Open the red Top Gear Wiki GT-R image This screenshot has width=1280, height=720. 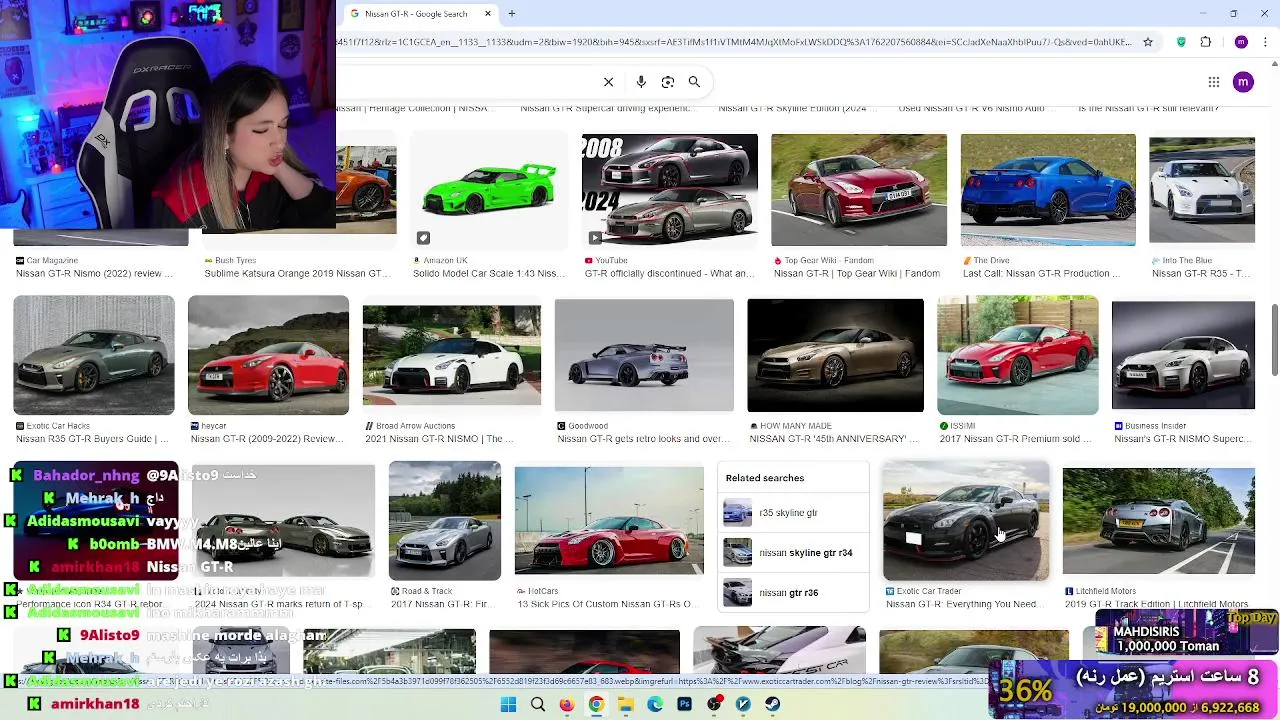(859, 190)
